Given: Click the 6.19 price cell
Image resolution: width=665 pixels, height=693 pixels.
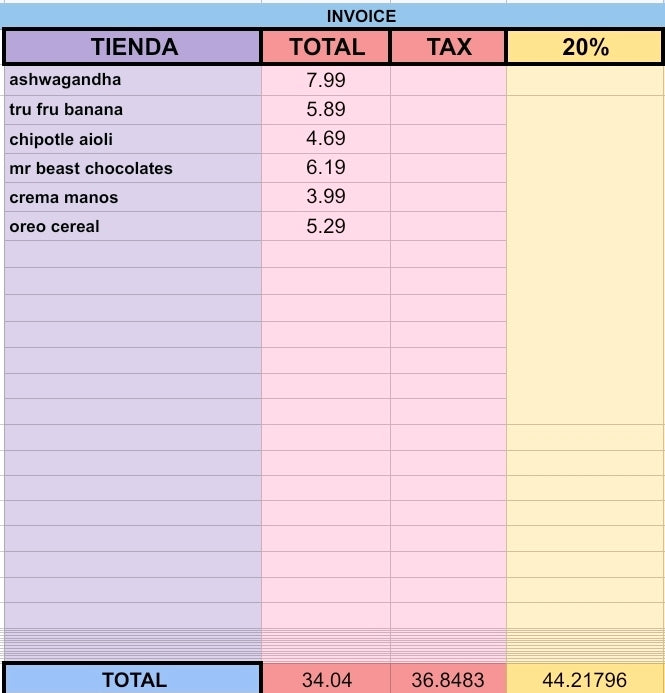Looking at the screenshot, I should click(x=326, y=168).
